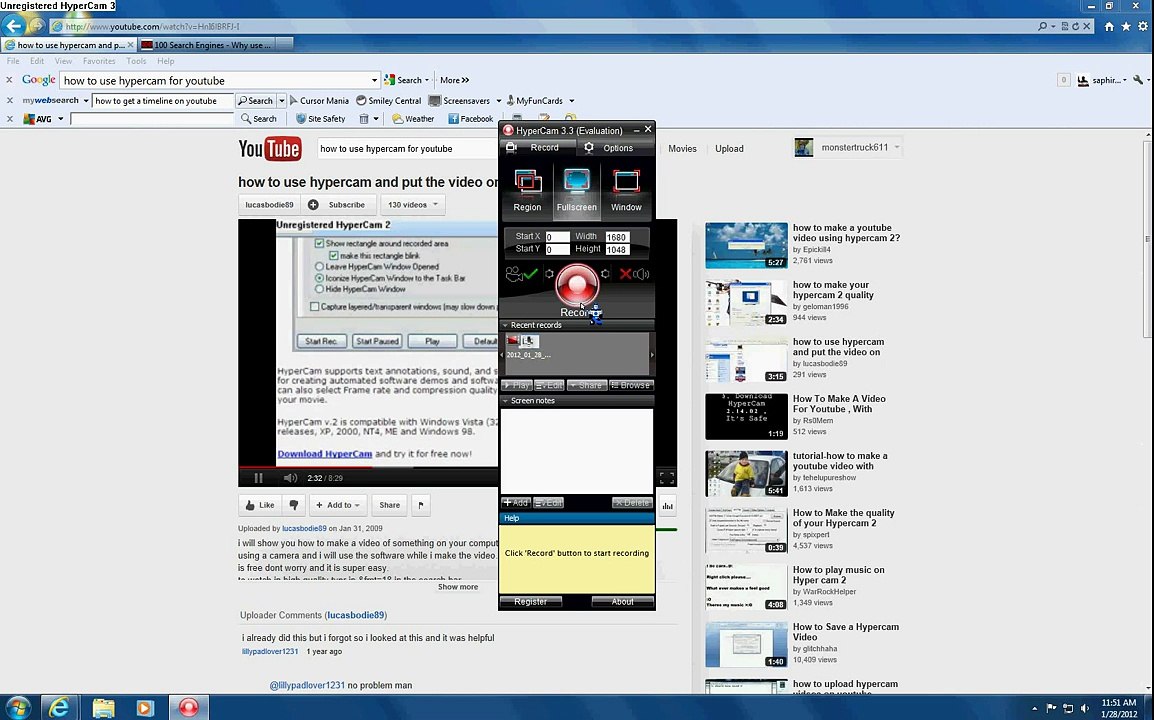
Task: Dislike the video with thumbs-down icon
Action: (x=294, y=505)
